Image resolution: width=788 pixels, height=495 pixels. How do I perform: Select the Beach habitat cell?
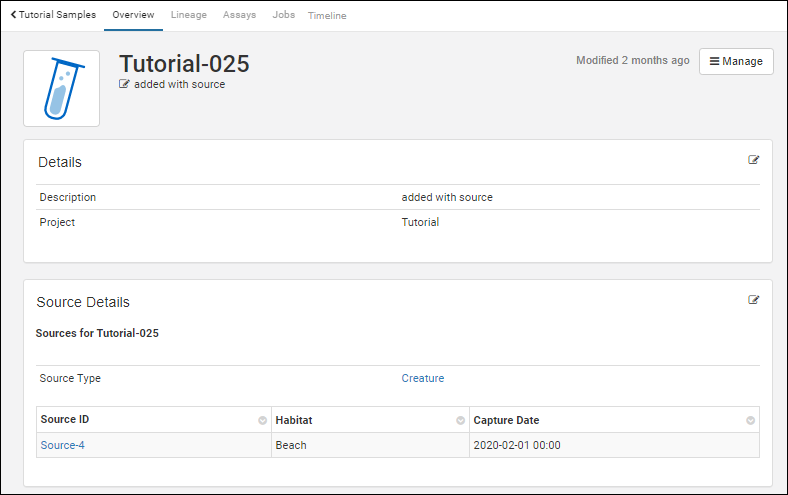(291, 445)
